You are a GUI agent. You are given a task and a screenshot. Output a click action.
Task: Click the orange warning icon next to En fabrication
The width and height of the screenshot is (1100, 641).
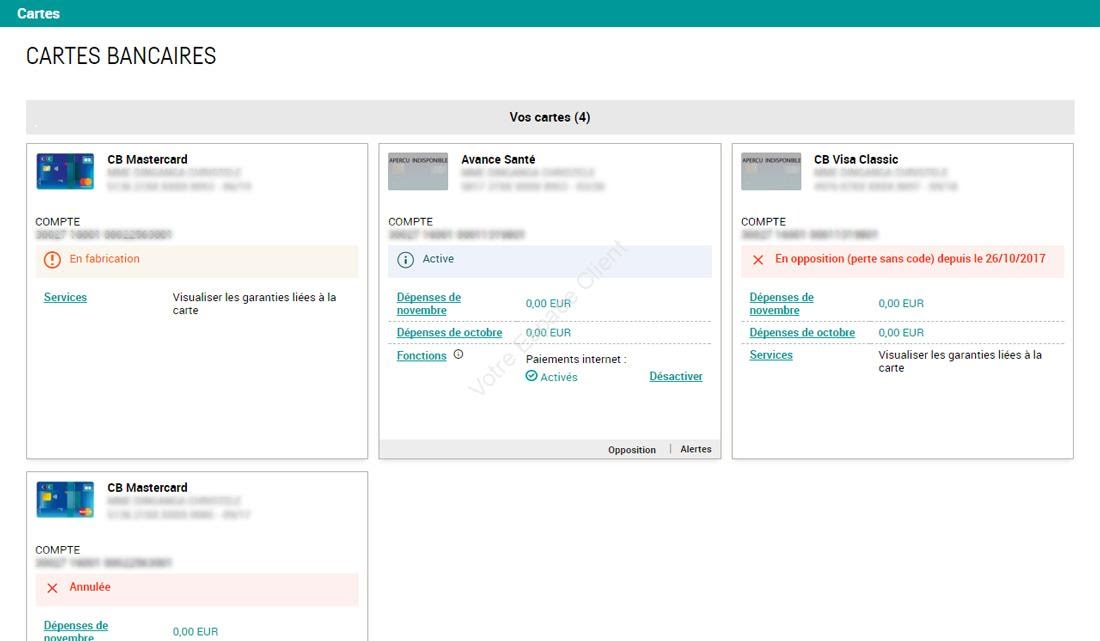[52, 259]
